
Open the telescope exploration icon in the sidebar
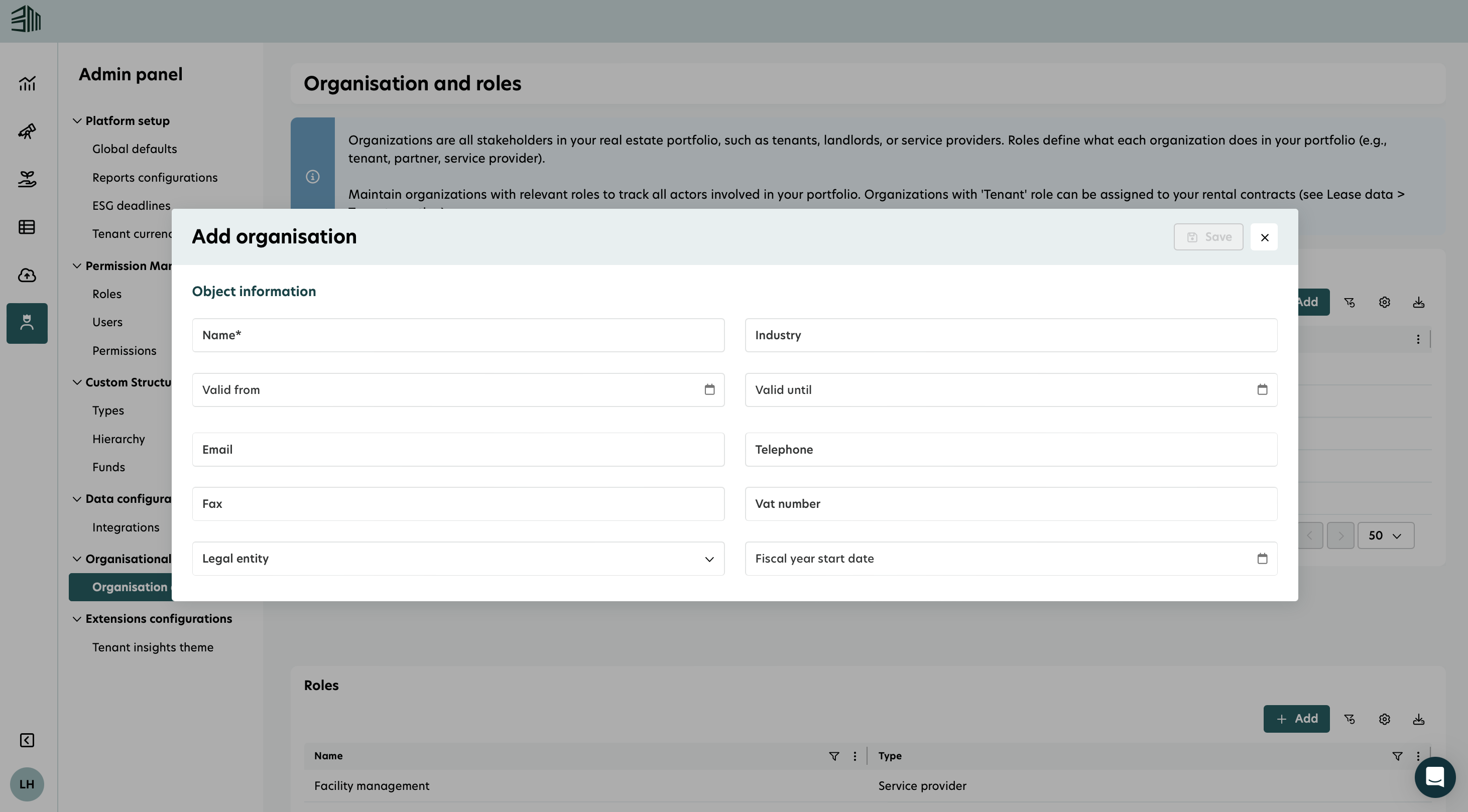pos(27,131)
